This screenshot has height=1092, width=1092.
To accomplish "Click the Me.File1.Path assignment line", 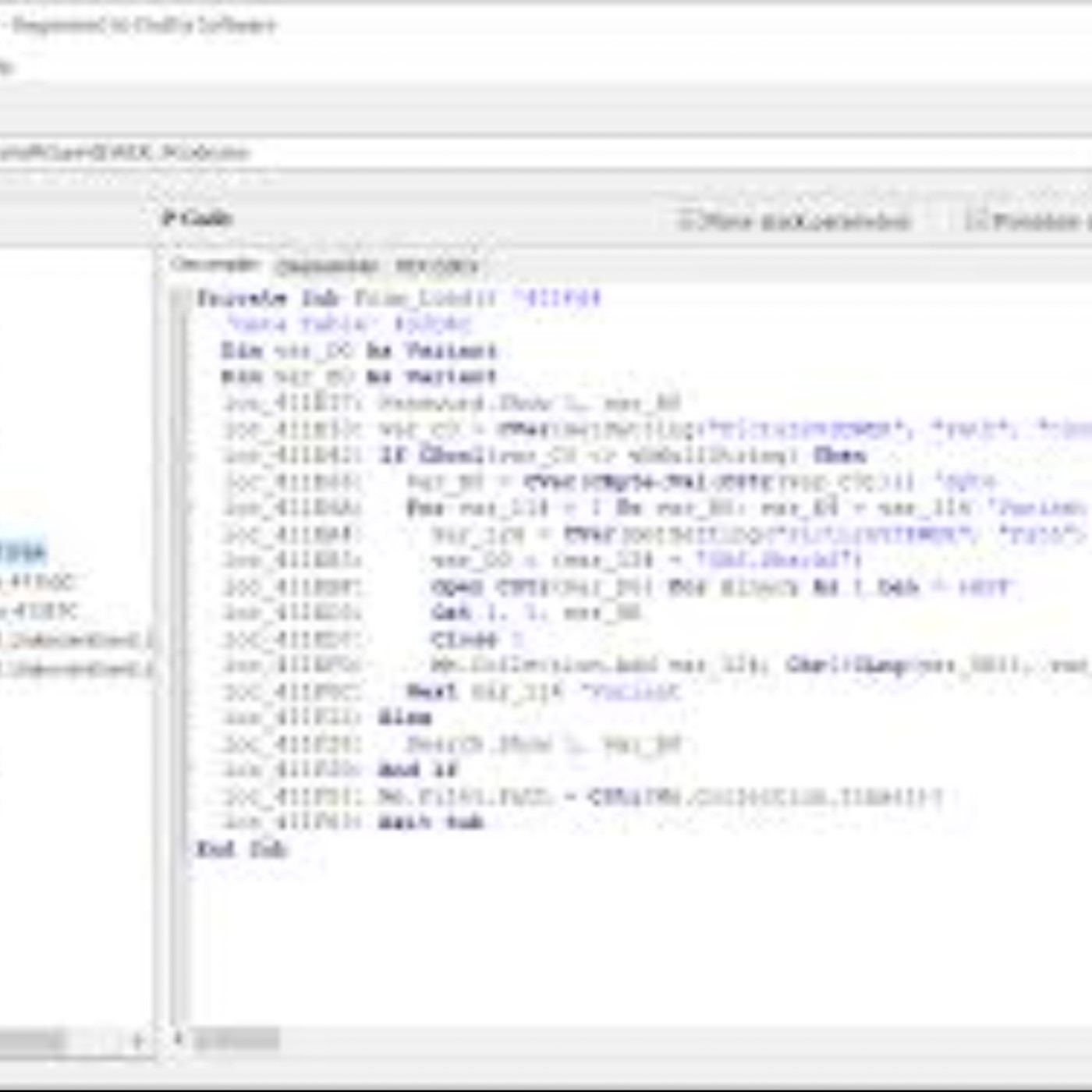I will coord(583,797).
